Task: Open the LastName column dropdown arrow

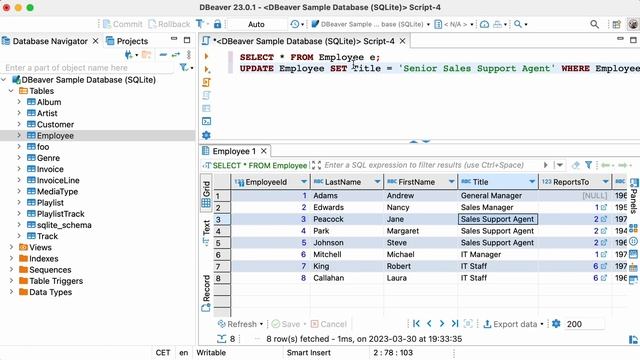Action: [x=377, y=182]
